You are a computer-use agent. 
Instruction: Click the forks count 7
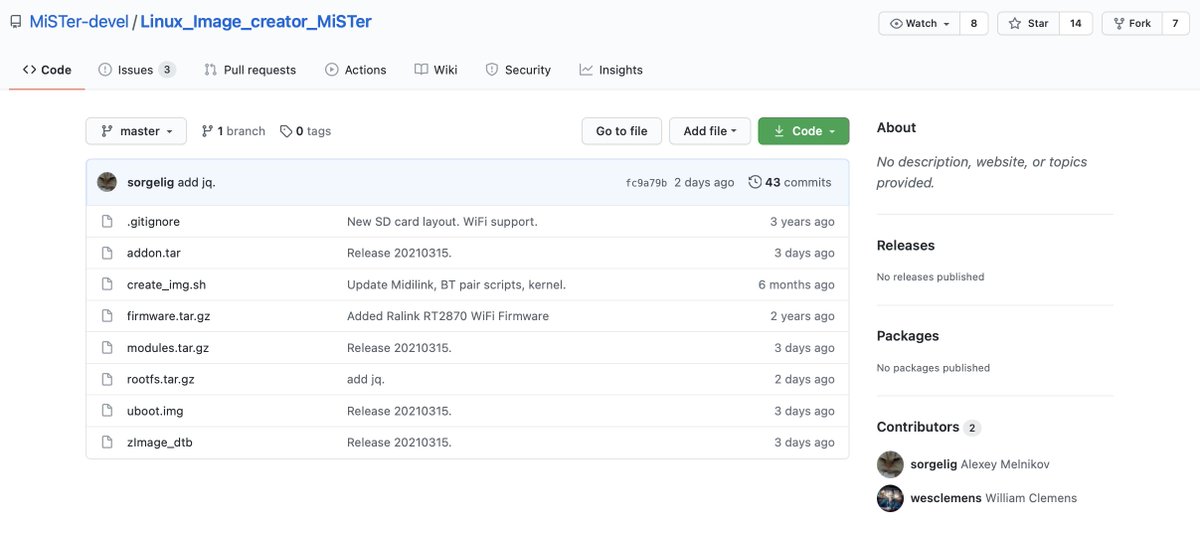point(1175,23)
